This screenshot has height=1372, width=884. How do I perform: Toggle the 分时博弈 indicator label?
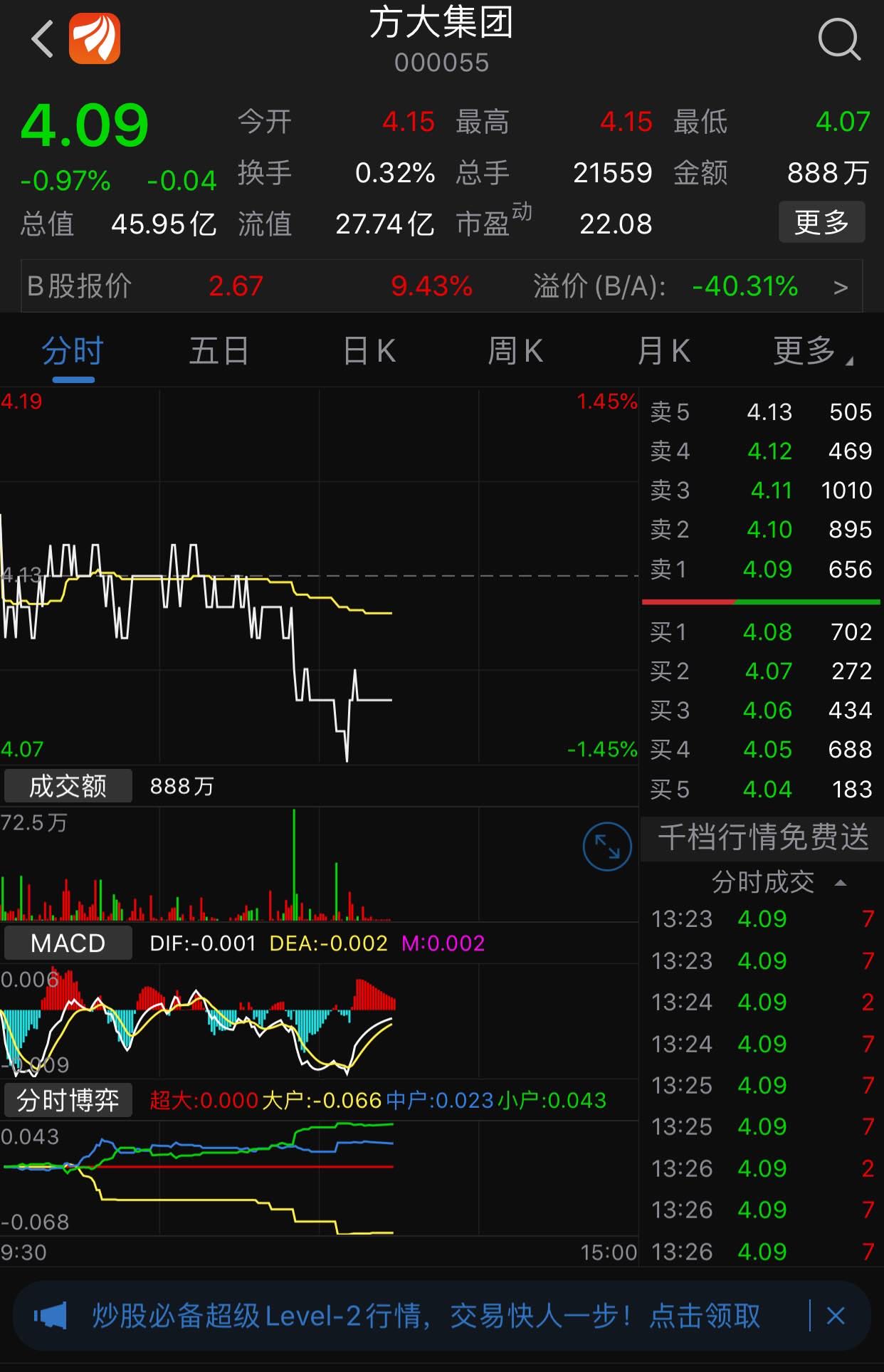[x=68, y=1101]
